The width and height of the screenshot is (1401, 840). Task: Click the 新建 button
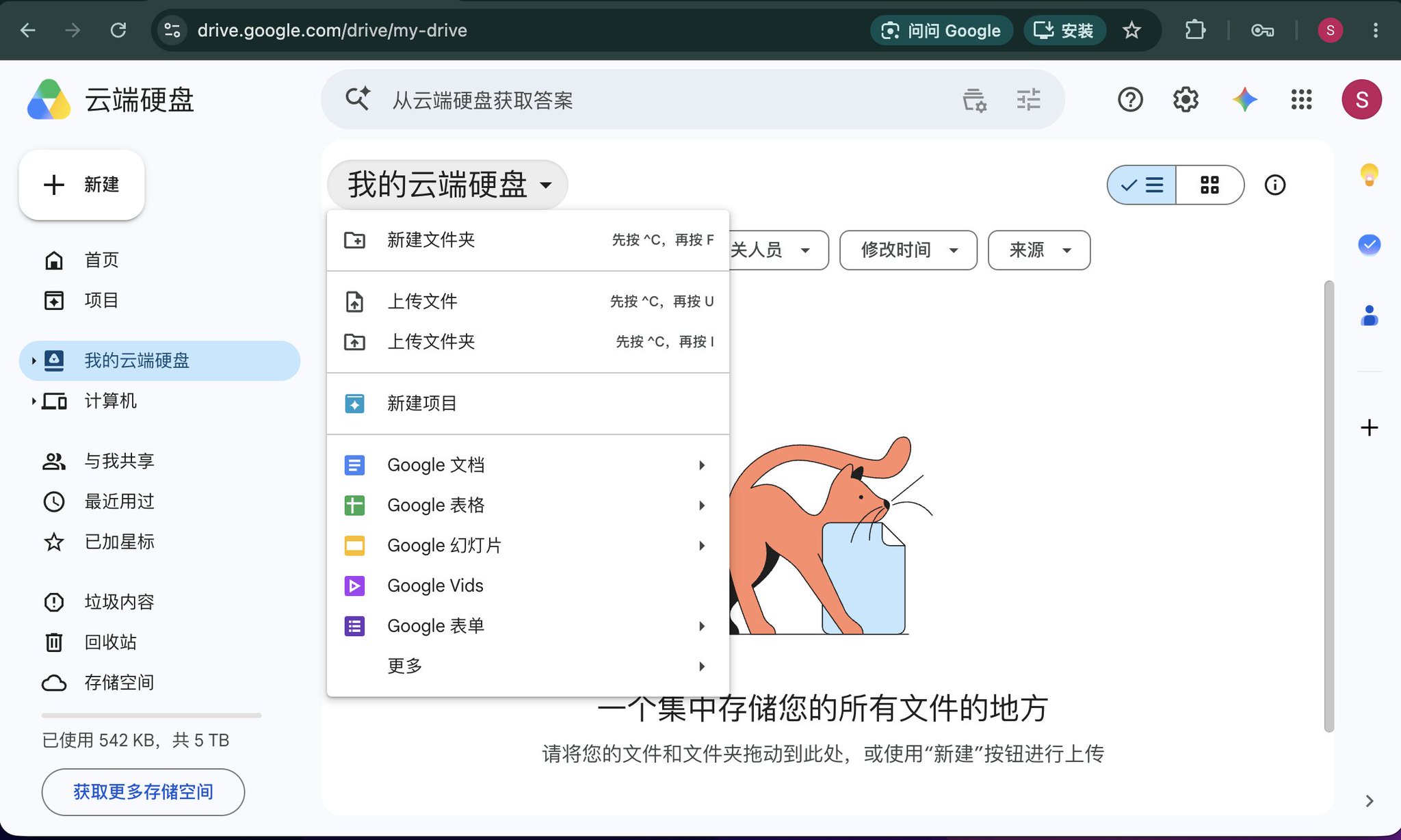click(x=81, y=185)
